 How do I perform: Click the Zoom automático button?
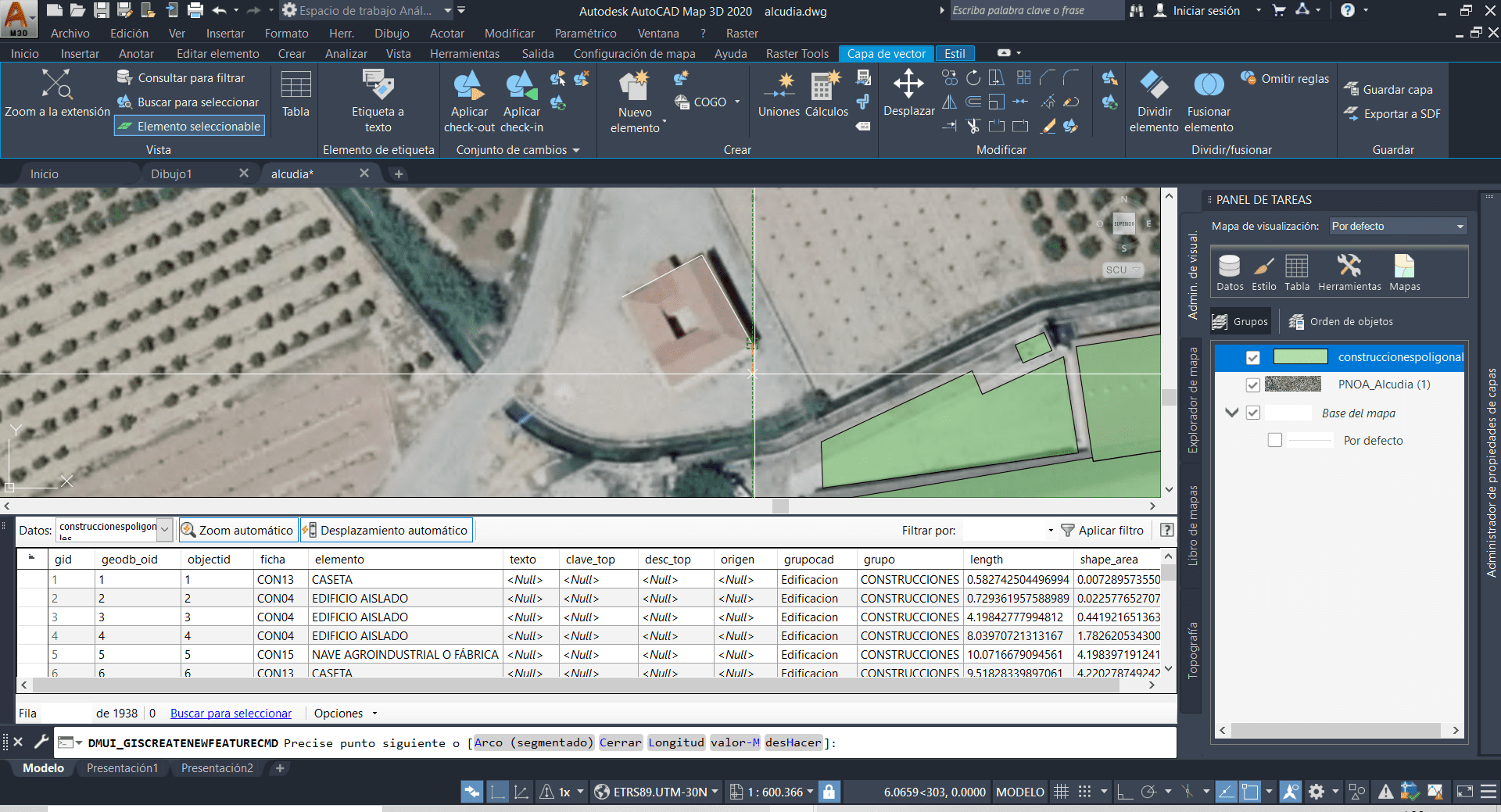[x=238, y=529]
